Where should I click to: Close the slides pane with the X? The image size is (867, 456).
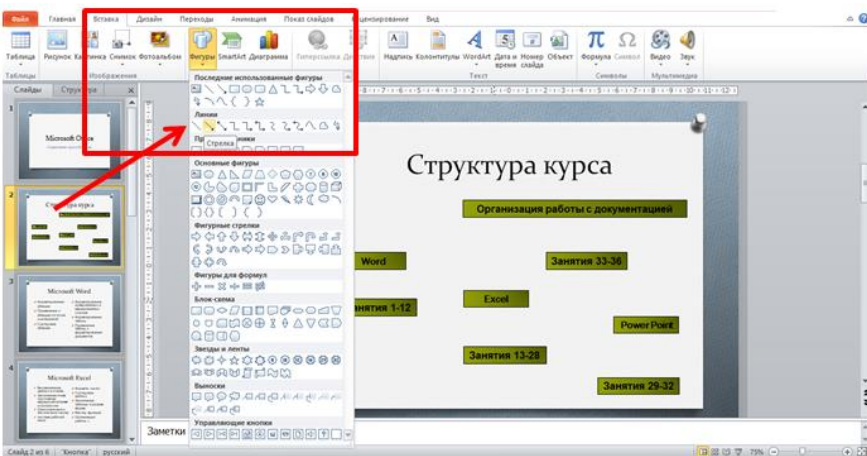point(130,90)
